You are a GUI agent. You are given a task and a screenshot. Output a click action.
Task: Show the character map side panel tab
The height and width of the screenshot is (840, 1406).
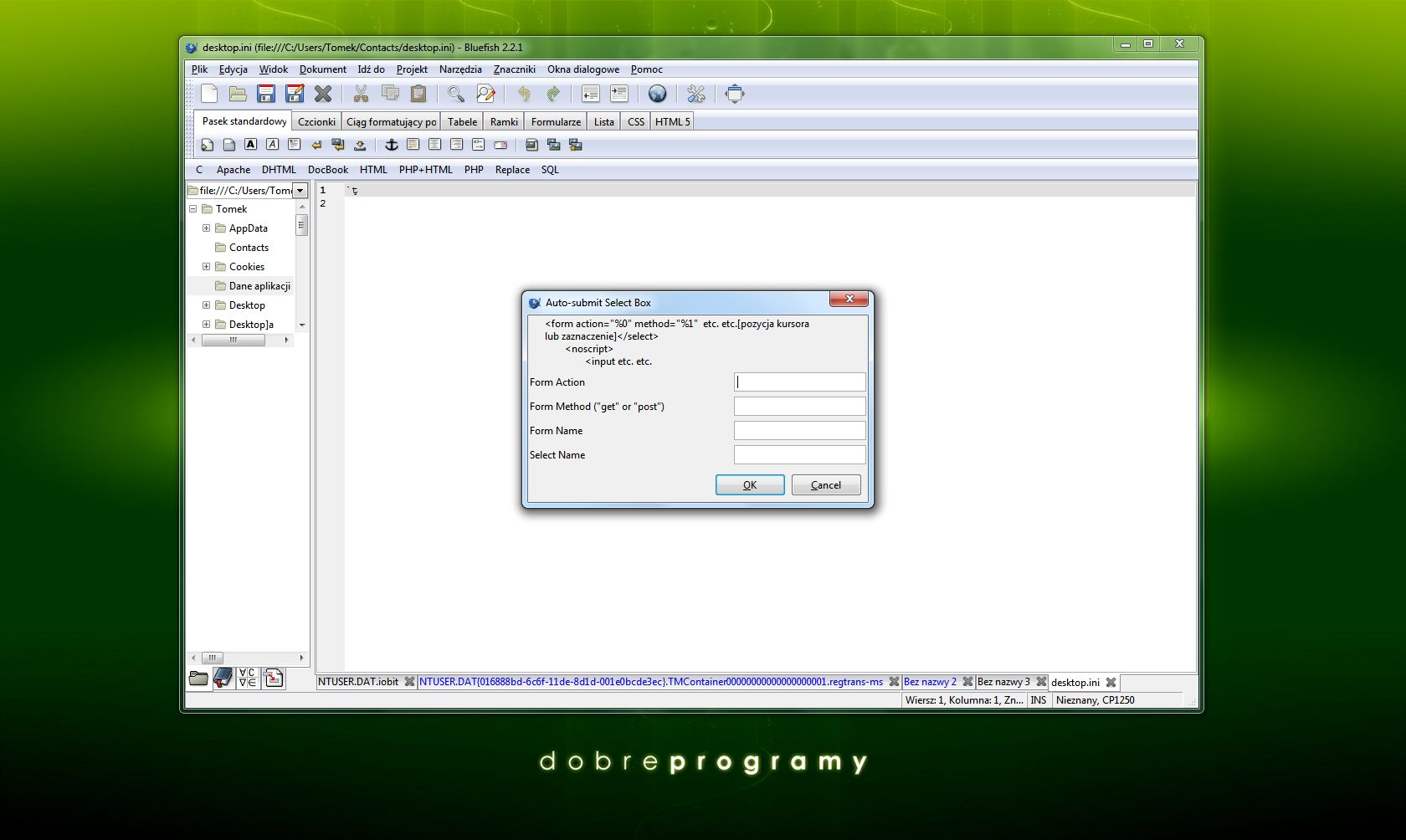click(x=248, y=678)
